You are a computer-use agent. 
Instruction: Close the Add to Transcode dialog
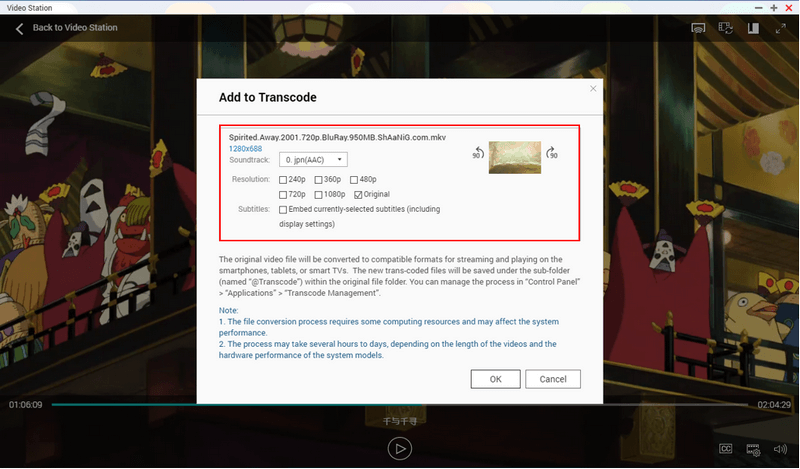point(593,88)
